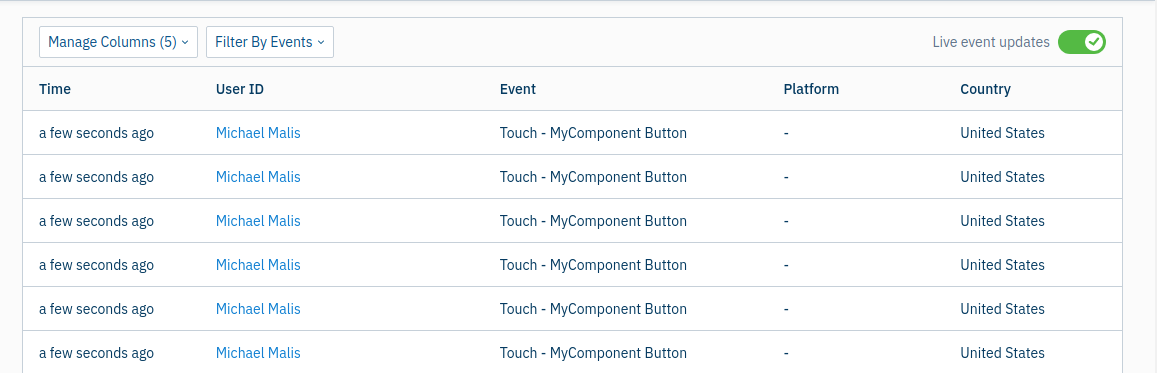Disable the Live event updates switch

(x=1082, y=42)
